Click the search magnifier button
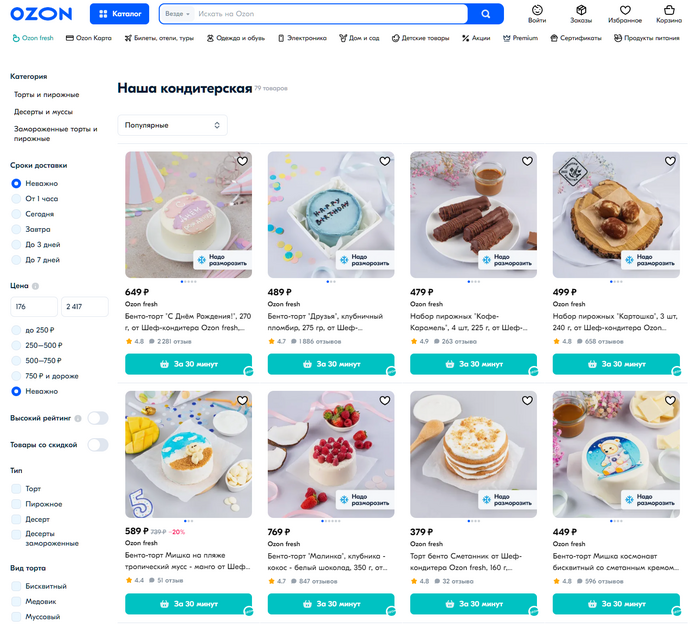 point(485,14)
